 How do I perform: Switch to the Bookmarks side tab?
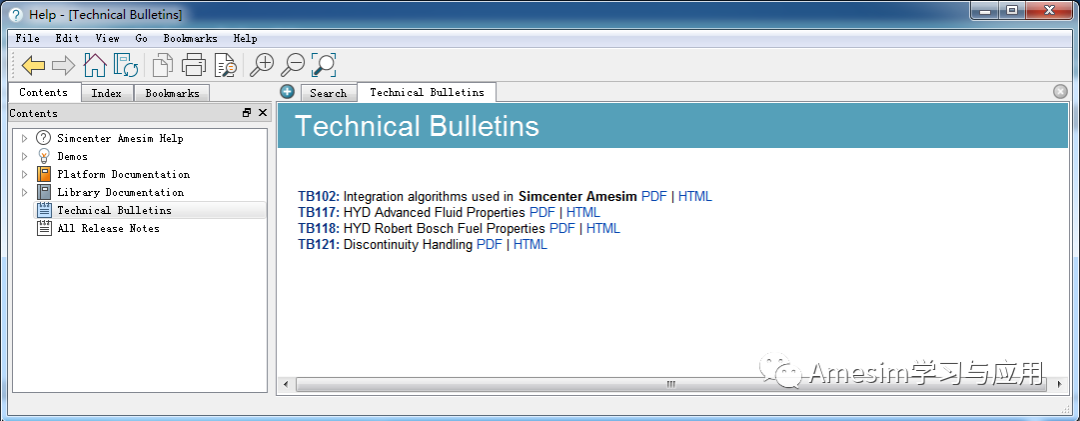click(x=172, y=93)
